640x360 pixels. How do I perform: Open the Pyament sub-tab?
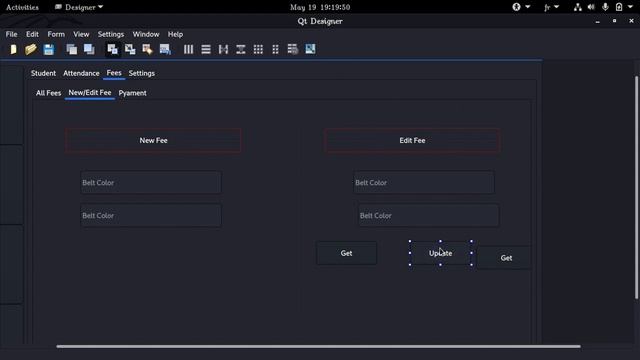coord(133,93)
